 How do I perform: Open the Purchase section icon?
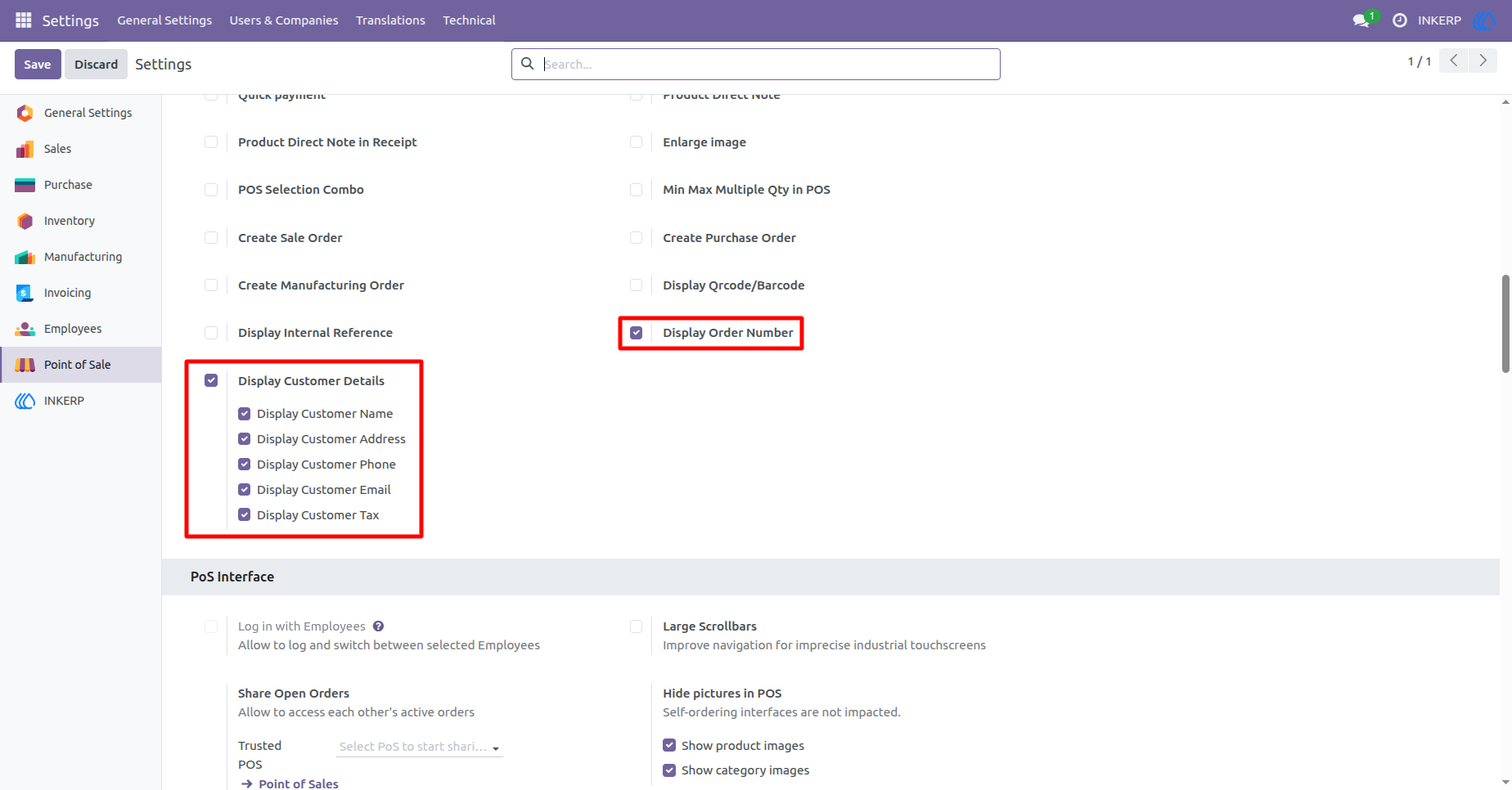pos(25,185)
